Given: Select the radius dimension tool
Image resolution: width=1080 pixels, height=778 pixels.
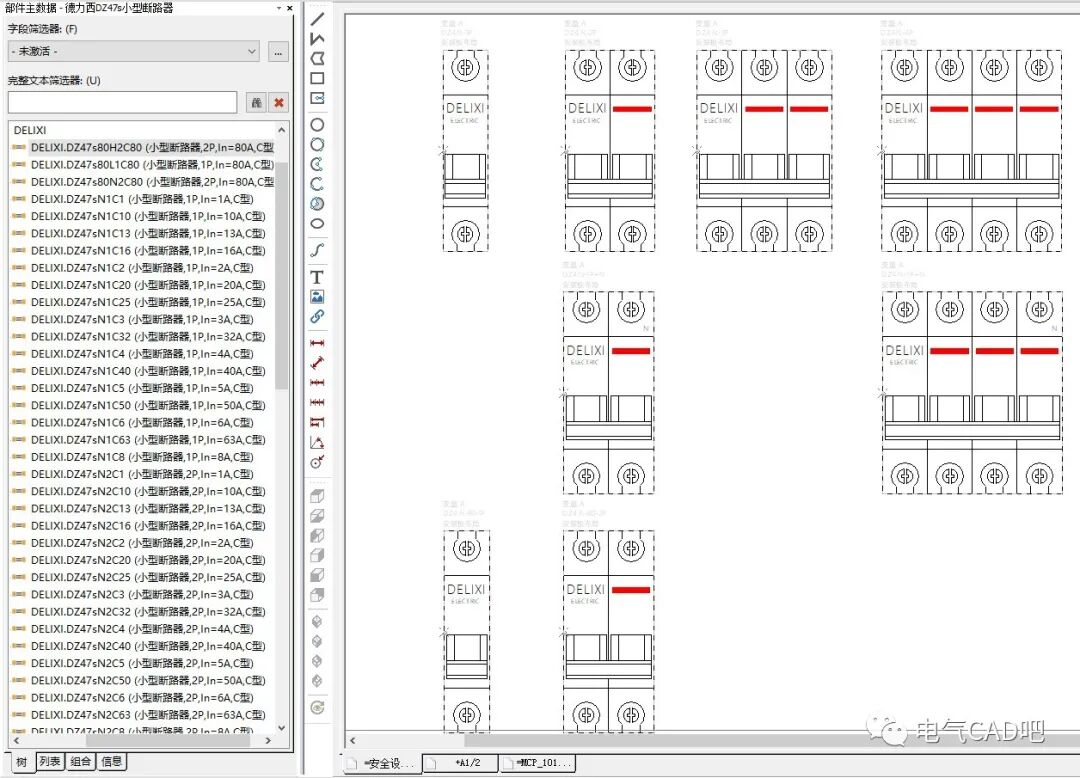Looking at the screenshot, I should coord(317,463).
